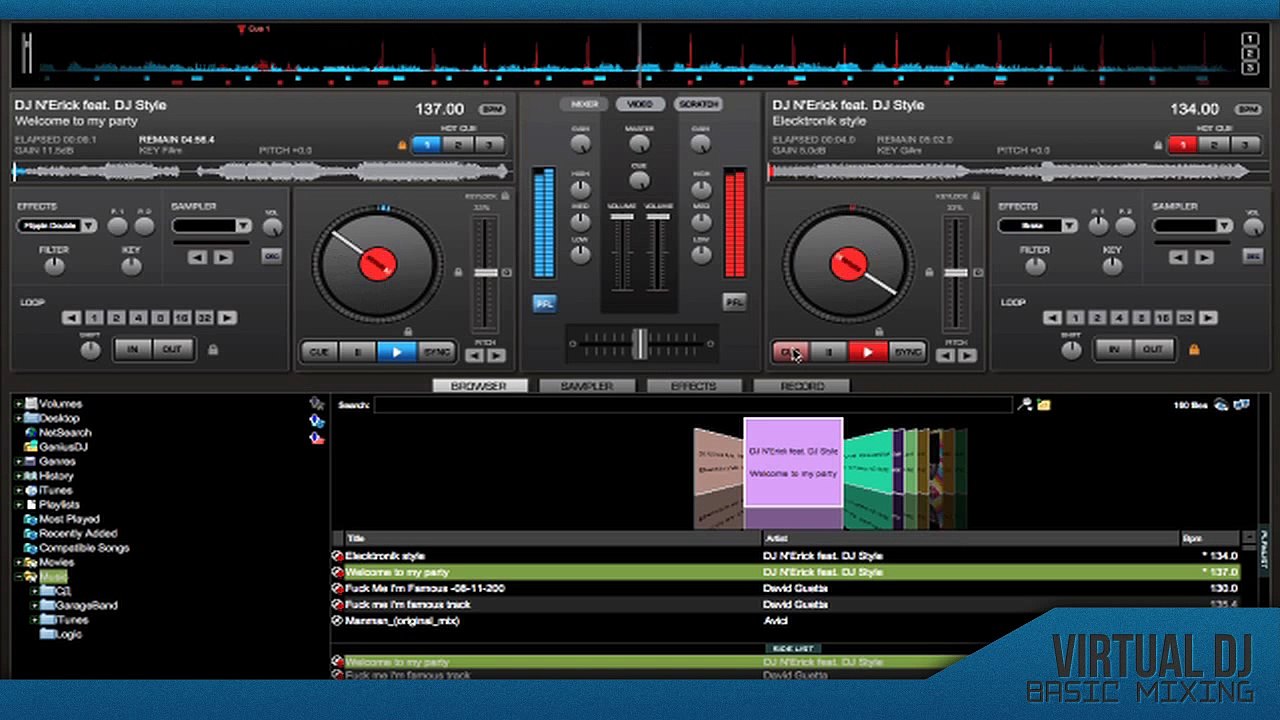The width and height of the screenshot is (1280, 720).
Task: Trigger hot cue 3 on right deck
Action: tap(1244, 145)
